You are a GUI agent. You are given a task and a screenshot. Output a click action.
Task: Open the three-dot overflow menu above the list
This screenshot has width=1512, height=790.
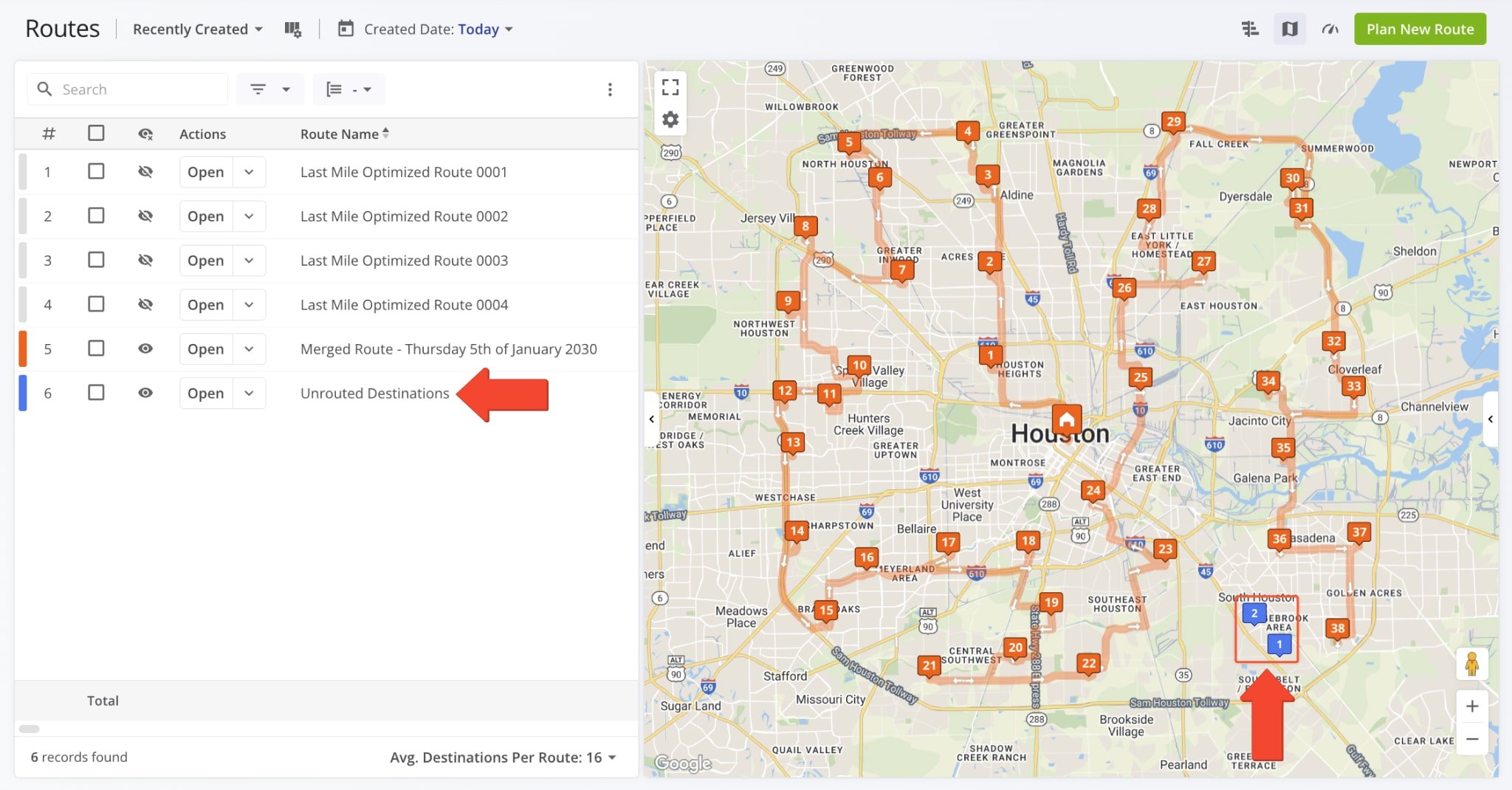click(x=611, y=89)
